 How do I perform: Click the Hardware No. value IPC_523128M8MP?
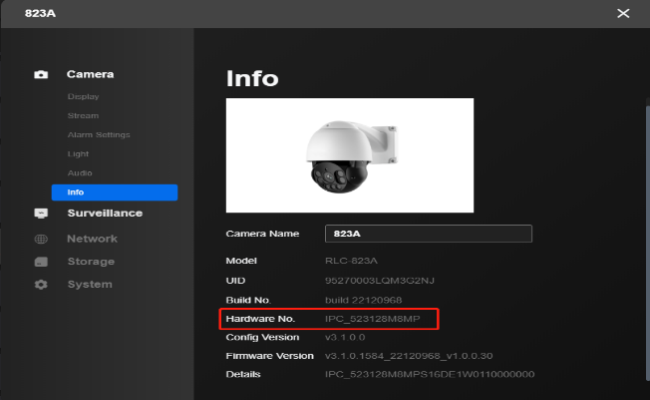(379, 318)
